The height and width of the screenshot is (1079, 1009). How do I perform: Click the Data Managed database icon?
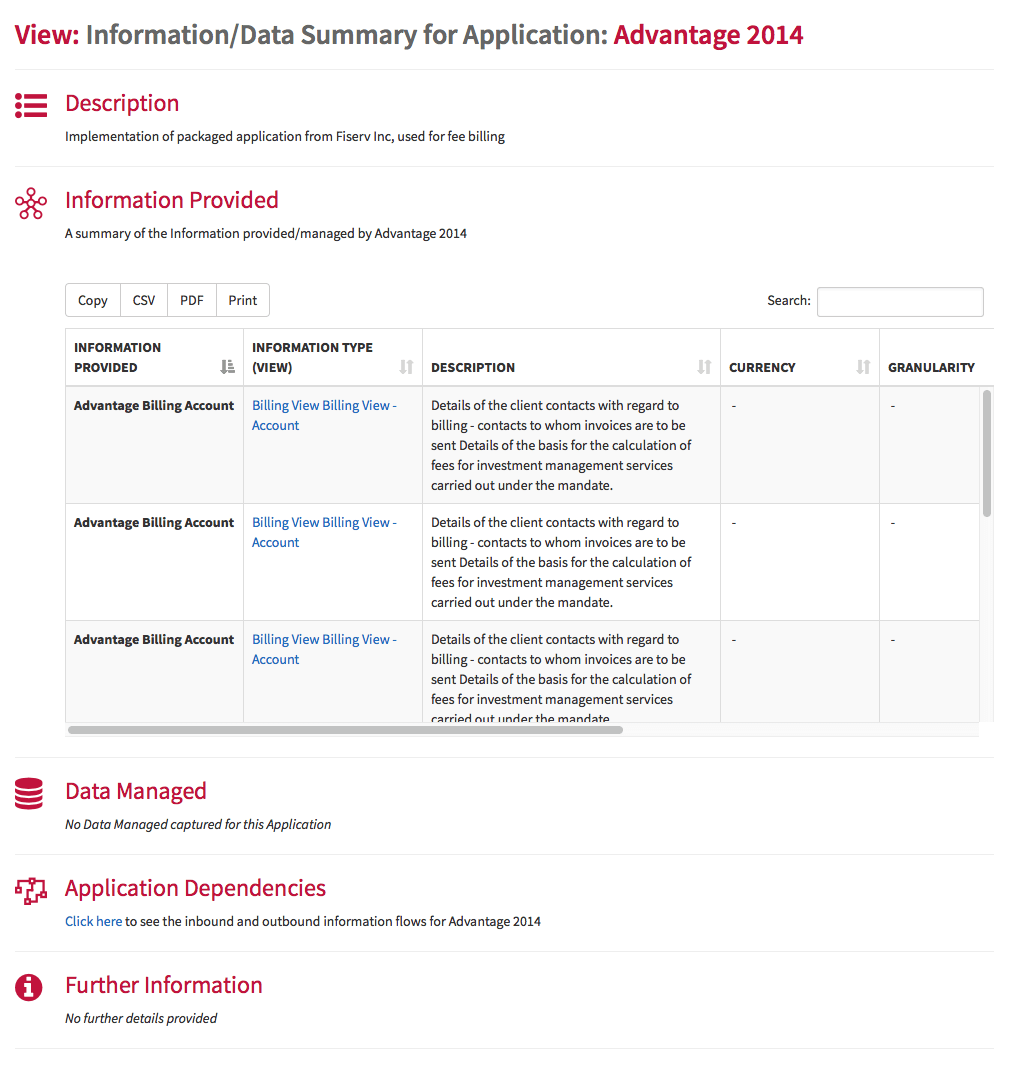(29, 793)
